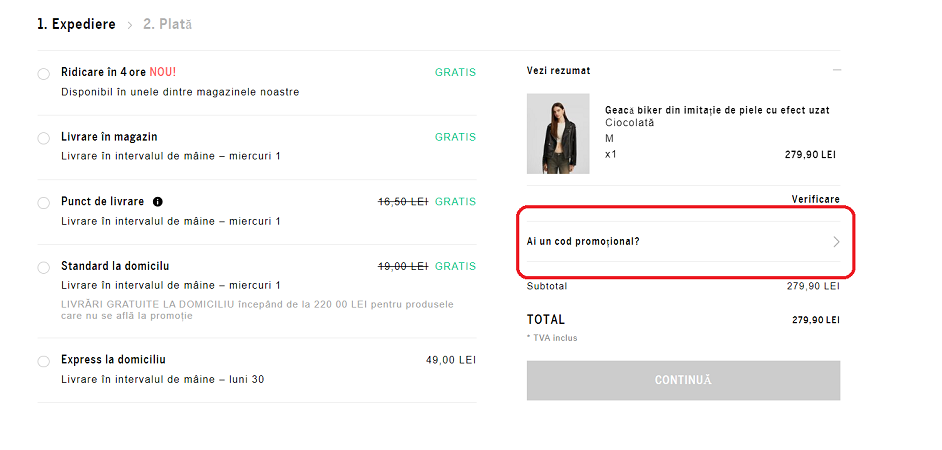Collapse the Vezi rezumat summary section

point(836,71)
